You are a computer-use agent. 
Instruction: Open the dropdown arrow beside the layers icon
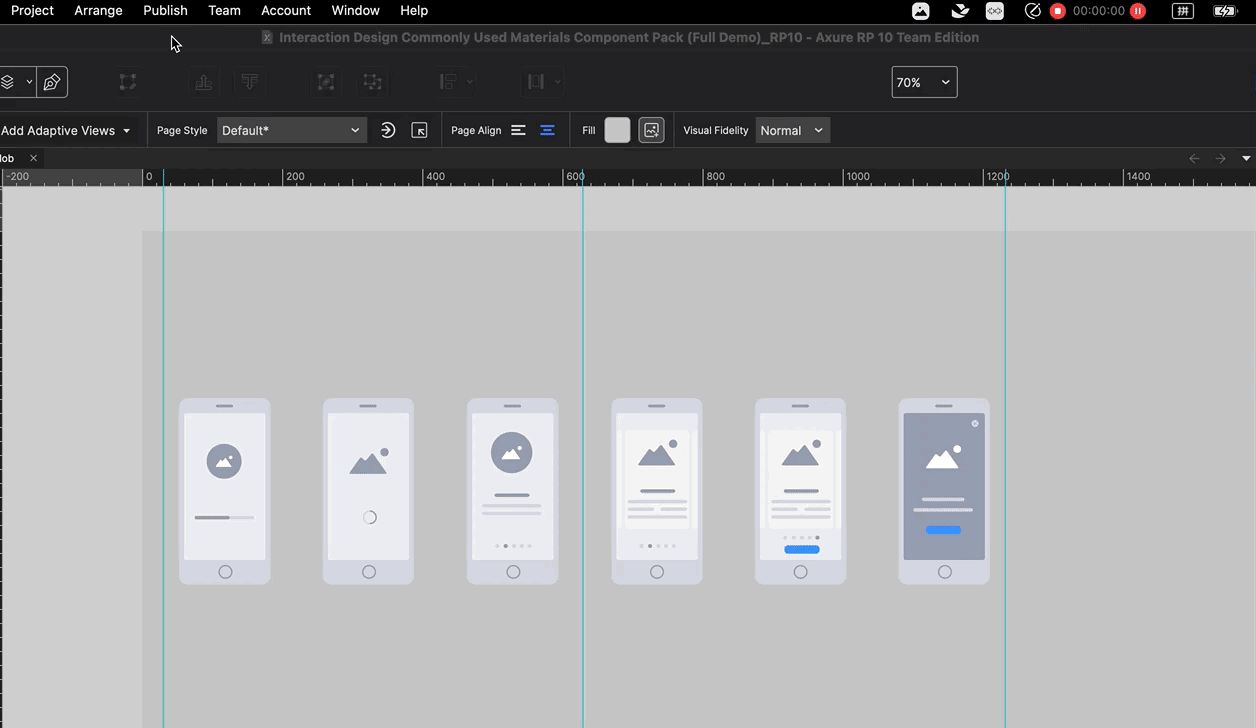point(29,82)
